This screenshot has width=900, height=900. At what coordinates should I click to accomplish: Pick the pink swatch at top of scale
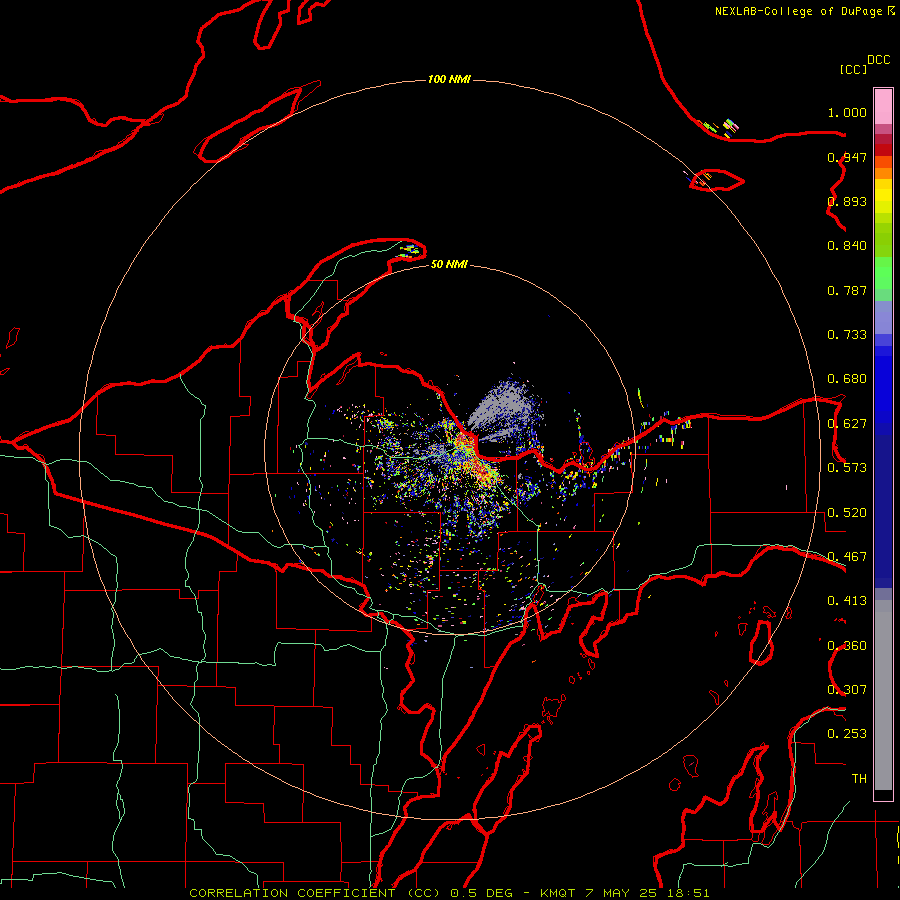tap(883, 106)
